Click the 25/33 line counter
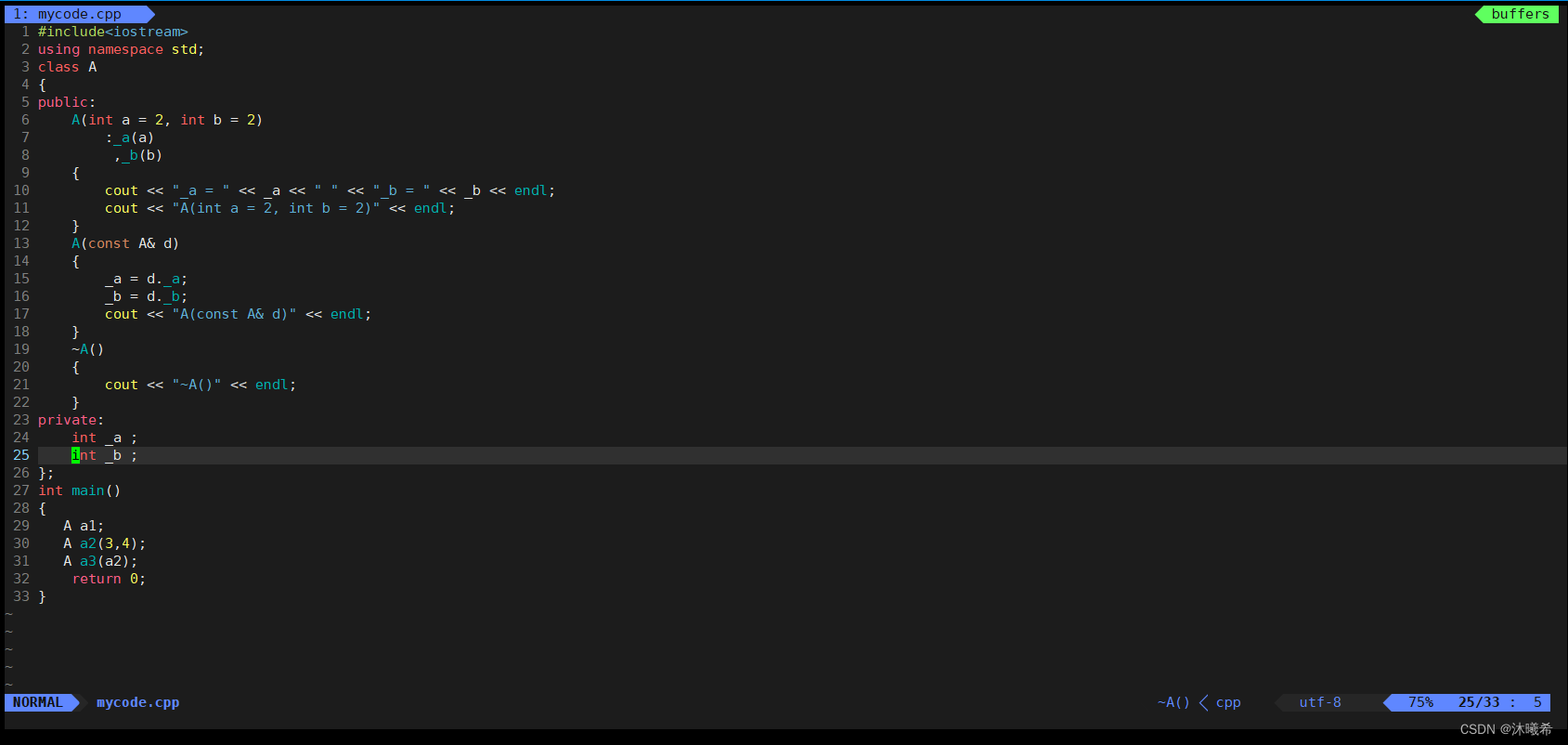Screen dimensions: 1568x745 tap(1479, 702)
